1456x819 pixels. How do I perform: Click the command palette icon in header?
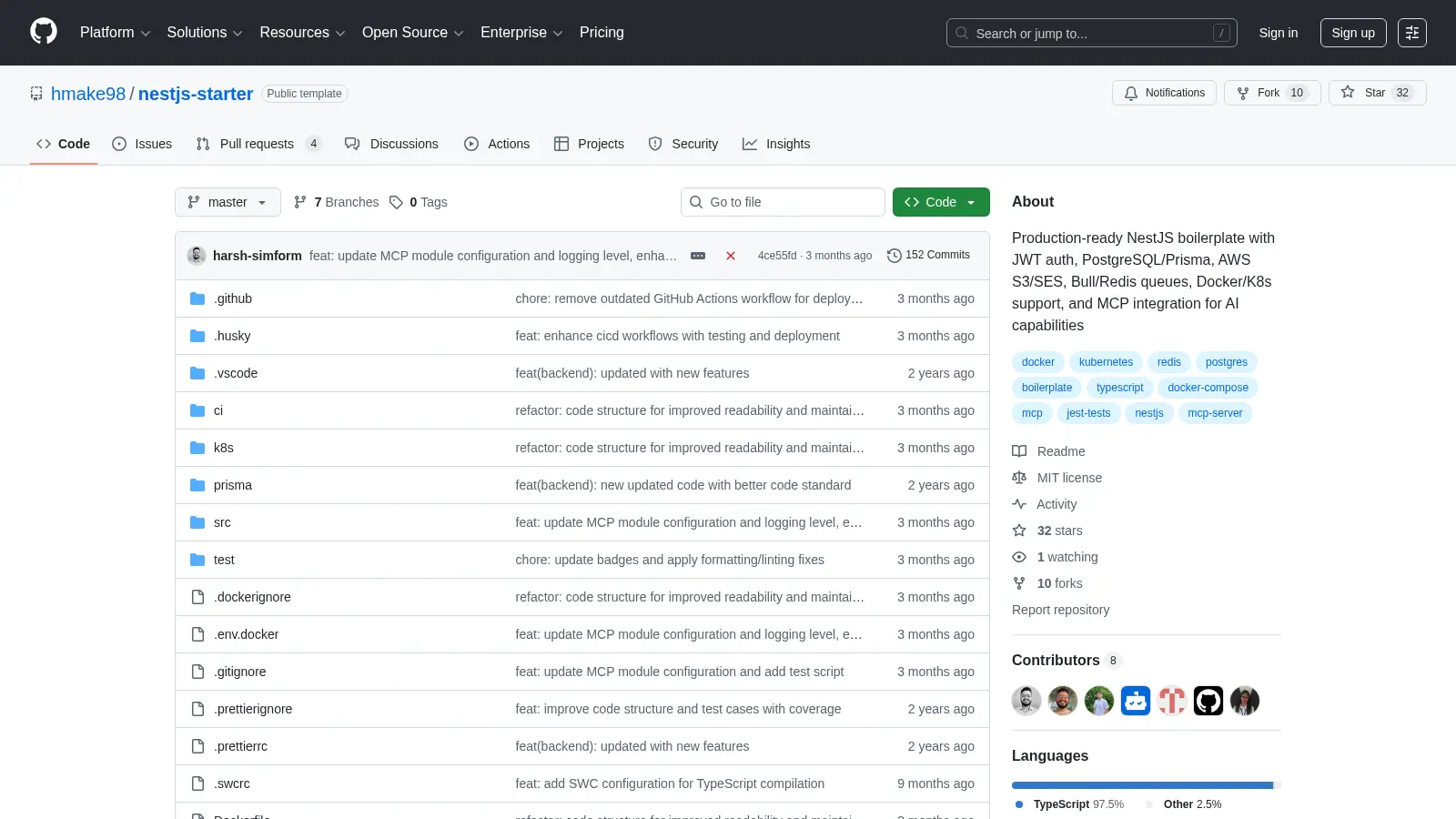click(x=1412, y=33)
